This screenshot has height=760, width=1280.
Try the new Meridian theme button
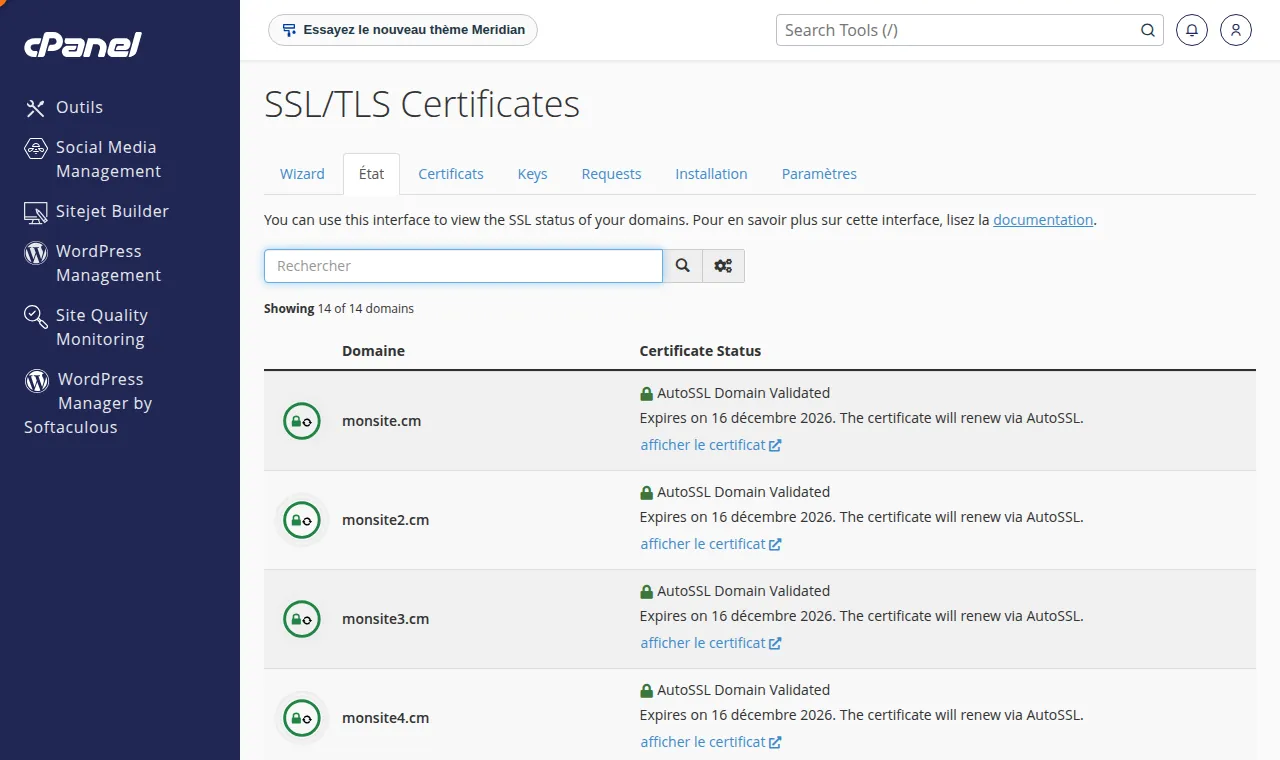click(x=403, y=30)
